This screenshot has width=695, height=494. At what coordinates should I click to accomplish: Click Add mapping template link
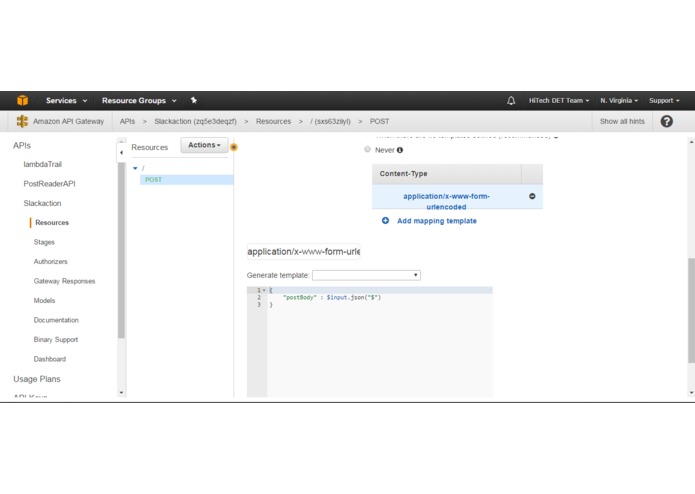coord(437,221)
